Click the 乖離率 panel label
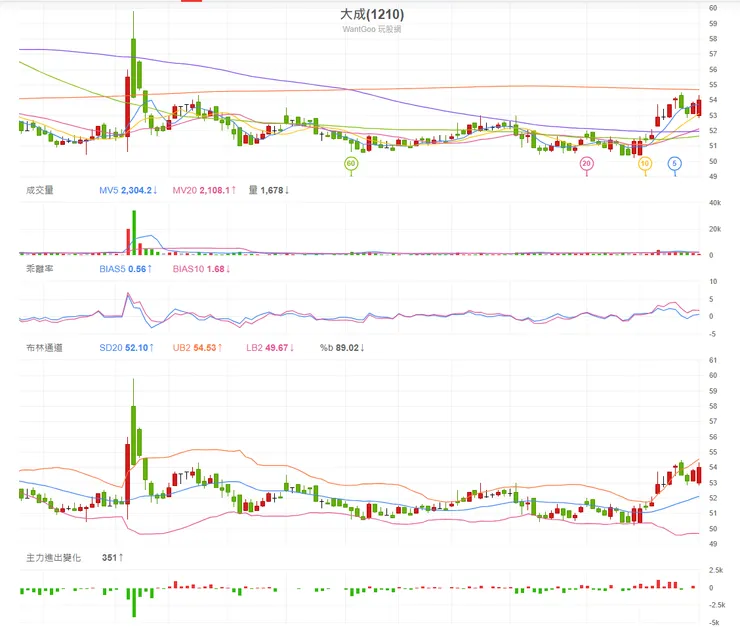This screenshot has height=627, width=740. [40, 269]
